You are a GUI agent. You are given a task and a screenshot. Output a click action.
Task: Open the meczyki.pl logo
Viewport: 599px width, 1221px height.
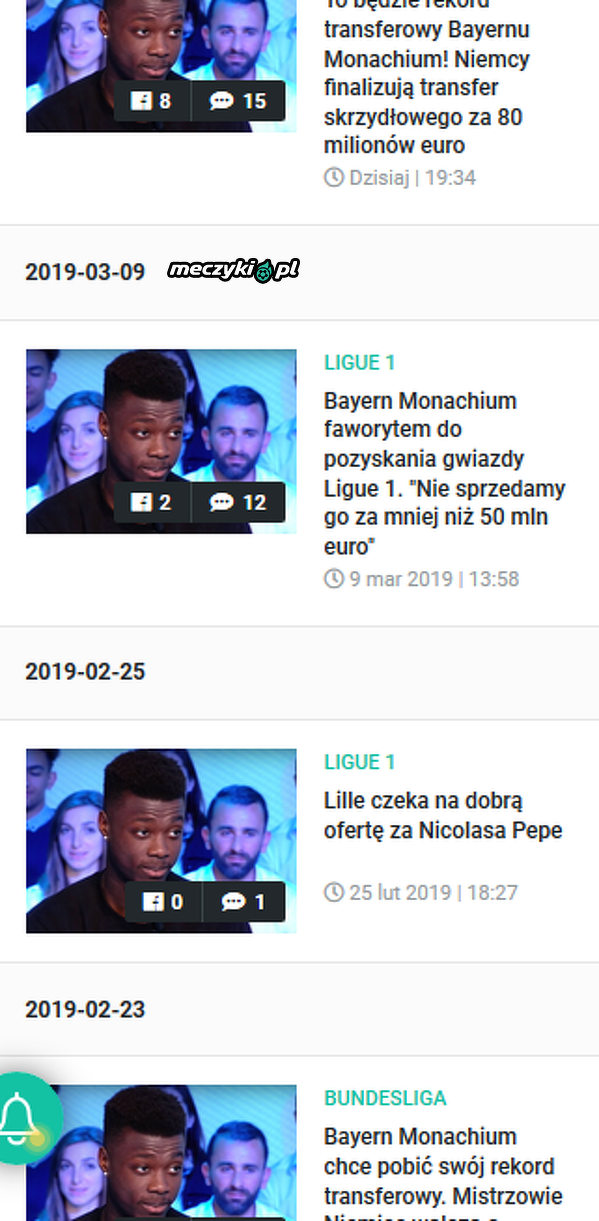pos(233,270)
